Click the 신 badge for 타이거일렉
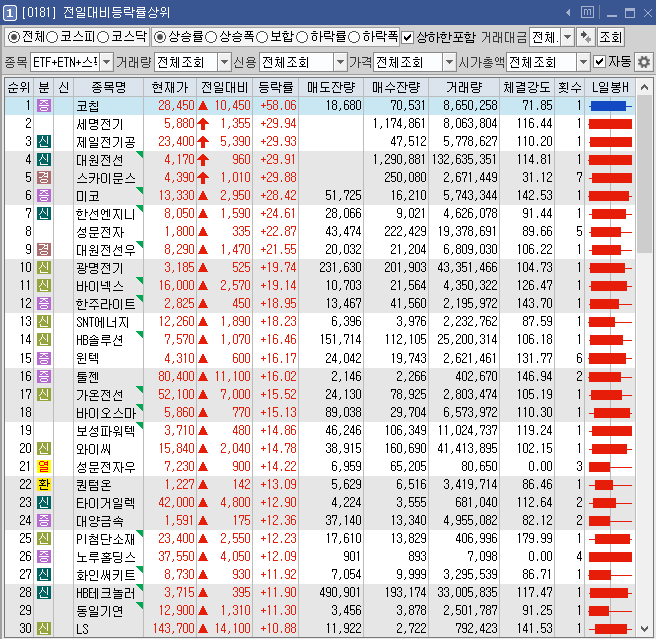This screenshot has height=639, width=656. [x=44, y=502]
